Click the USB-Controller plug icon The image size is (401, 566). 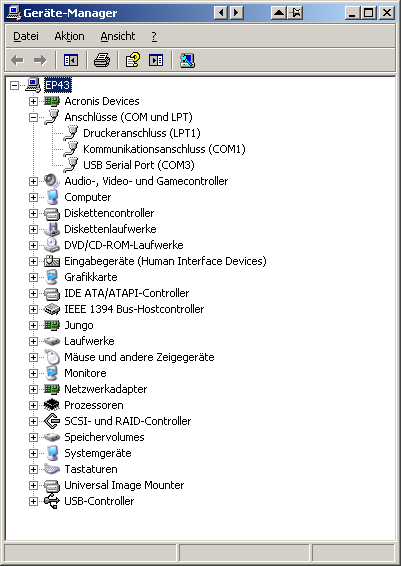pos(52,501)
